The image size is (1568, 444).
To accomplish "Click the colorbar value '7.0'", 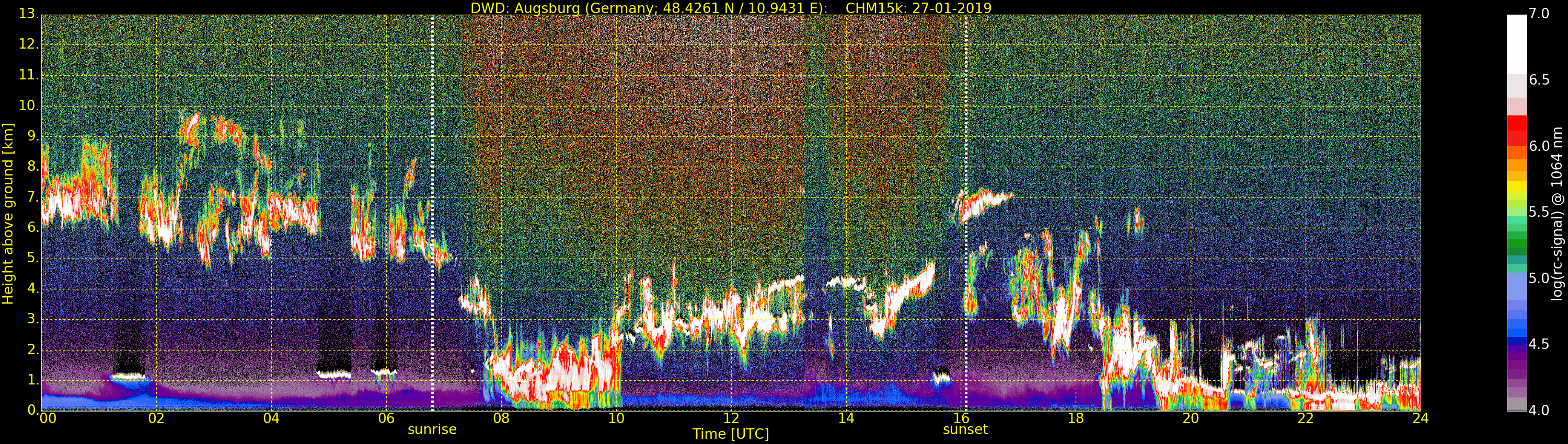I will tap(1539, 14).
